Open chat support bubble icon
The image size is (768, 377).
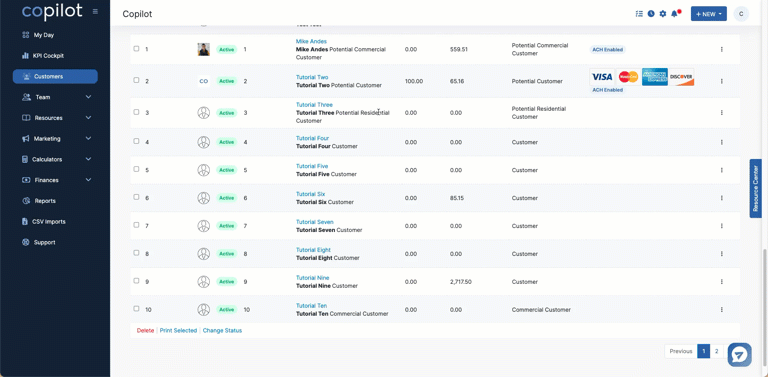click(740, 354)
